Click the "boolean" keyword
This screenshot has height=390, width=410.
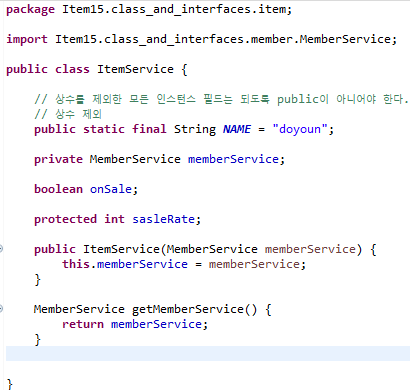click(x=58, y=189)
